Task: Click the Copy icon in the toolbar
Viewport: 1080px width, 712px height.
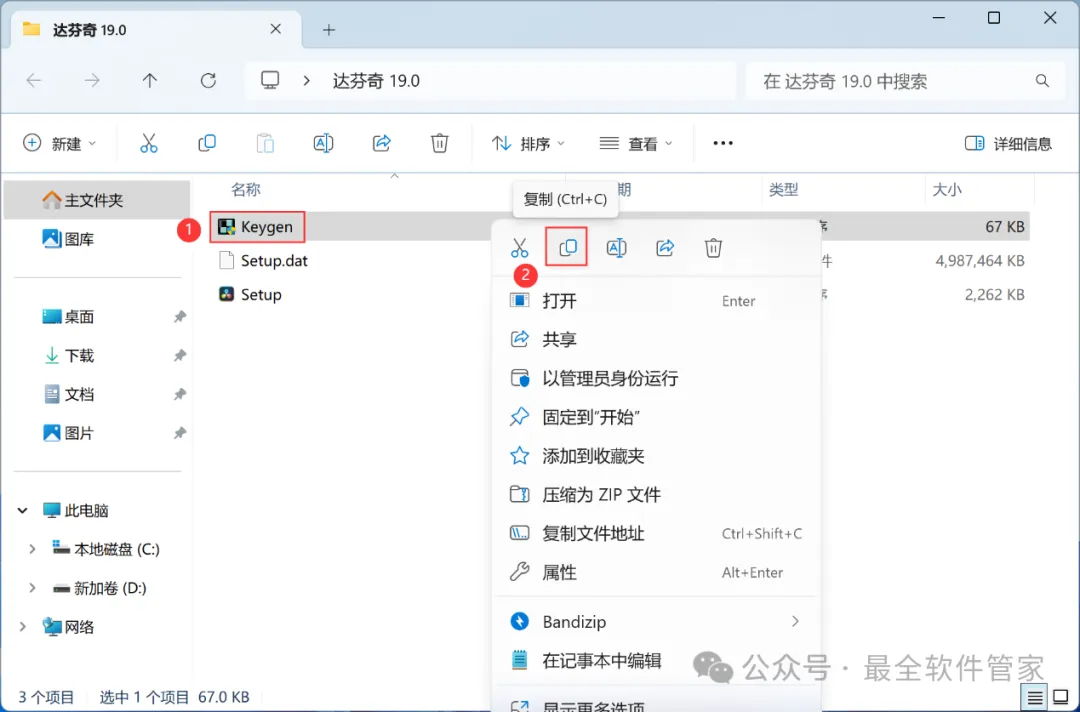Action: pyautogui.click(x=207, y=143)
